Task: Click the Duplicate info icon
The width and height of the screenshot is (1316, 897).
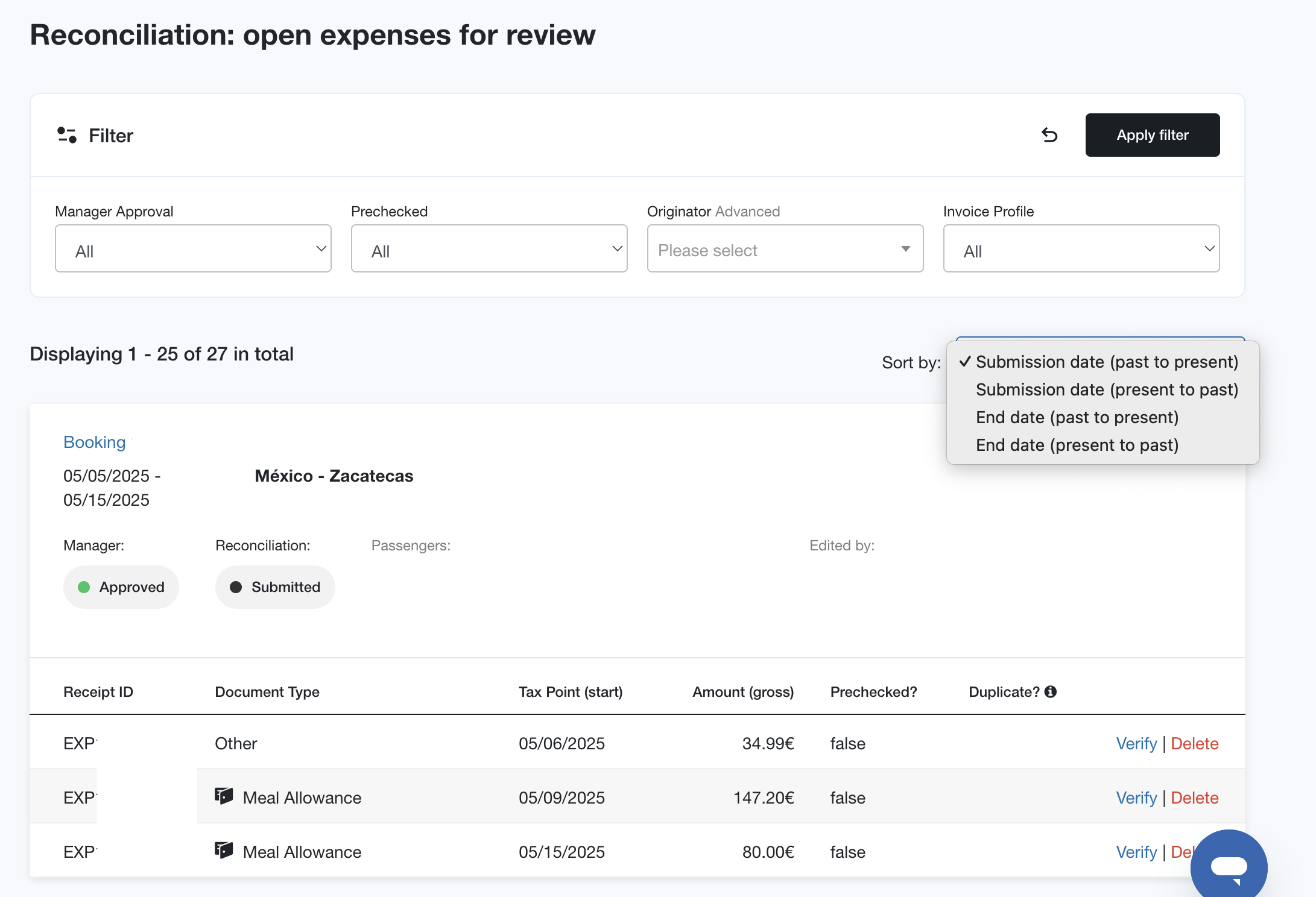Action: pos(1051,691)
